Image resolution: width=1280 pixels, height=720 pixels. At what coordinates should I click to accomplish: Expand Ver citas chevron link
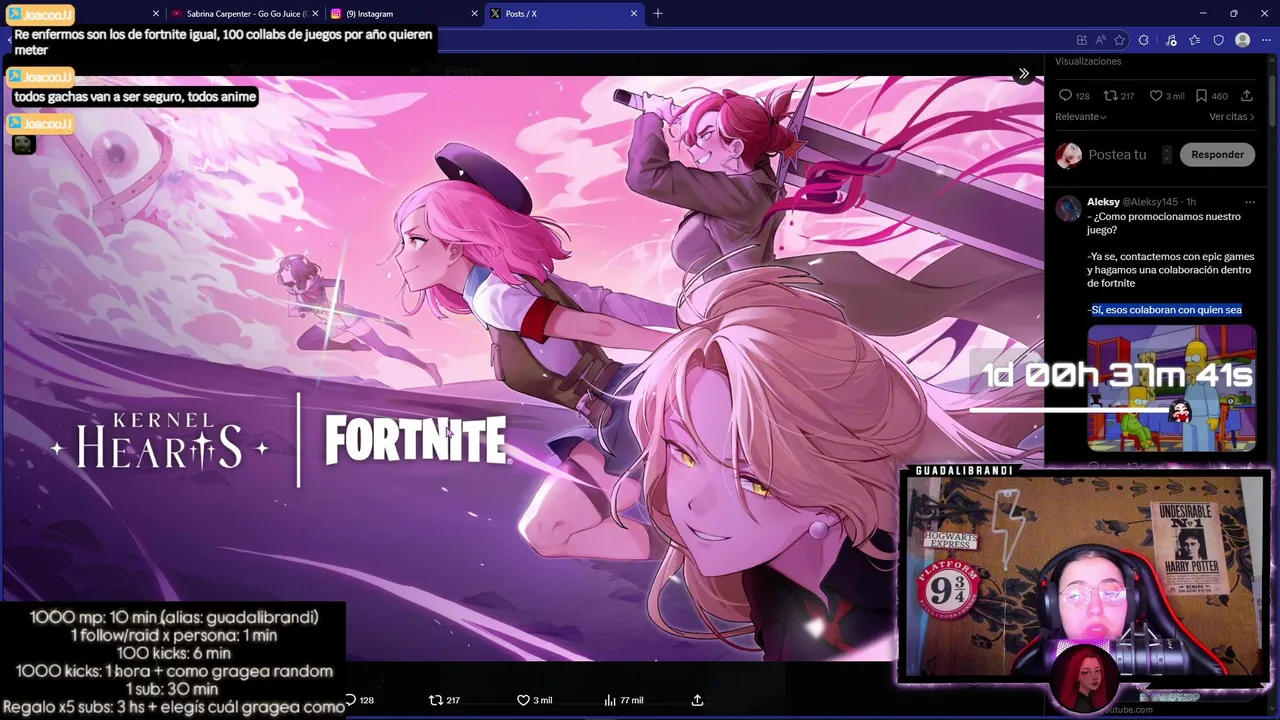click(1232, 117)
